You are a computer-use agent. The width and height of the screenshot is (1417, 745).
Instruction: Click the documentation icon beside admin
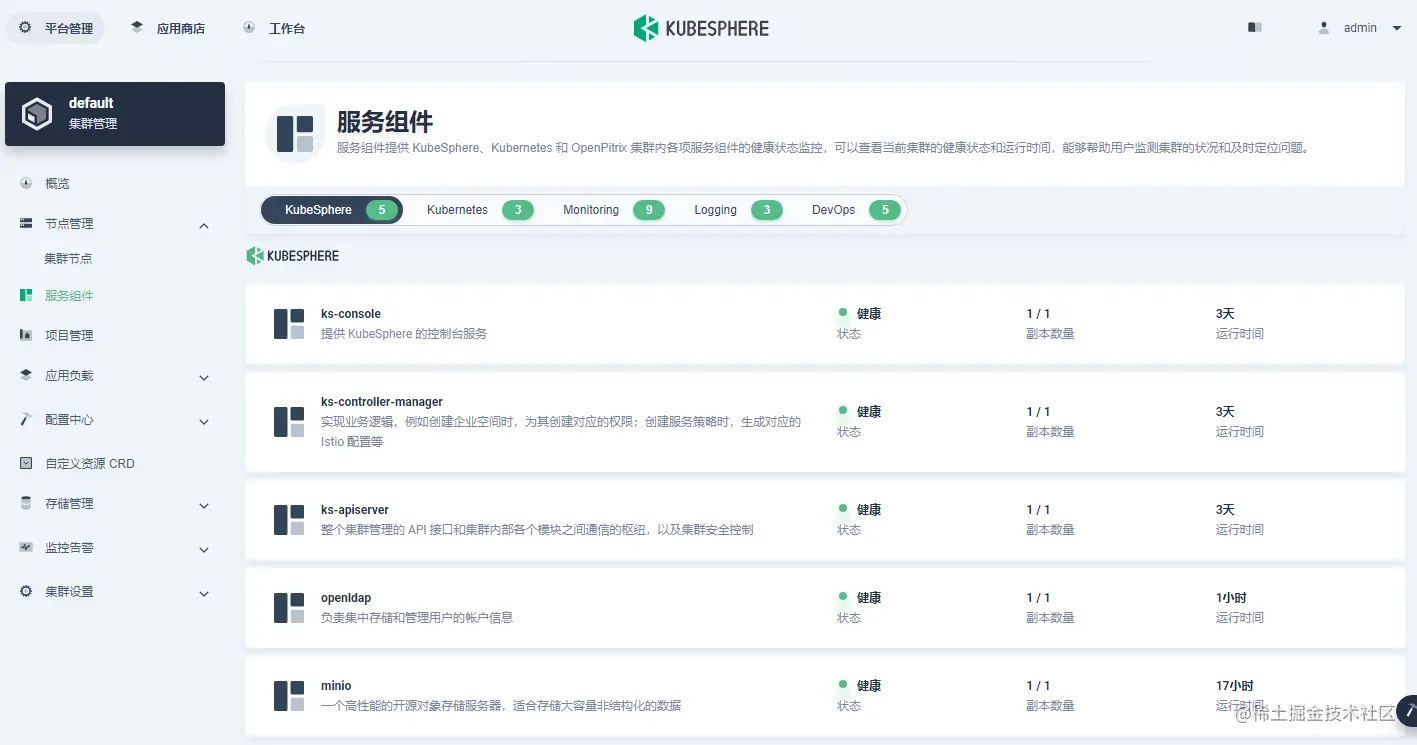1255,28
